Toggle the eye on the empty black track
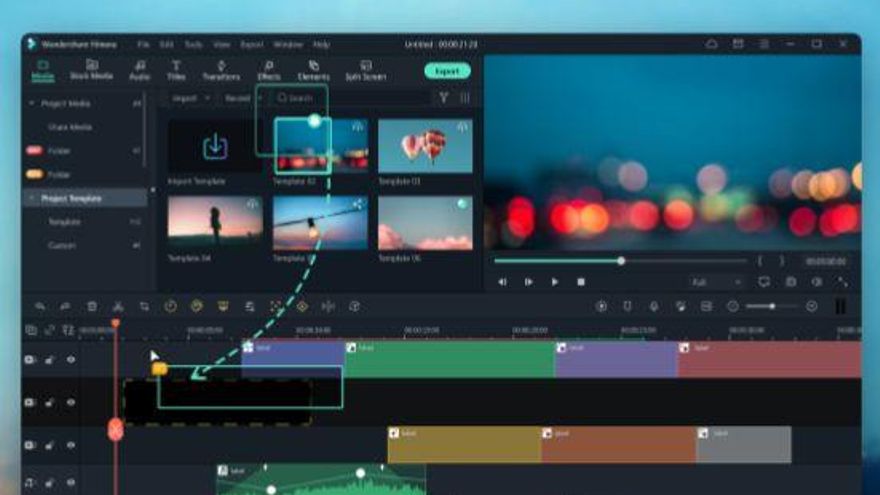This screenshot has height=495, width=880. pyautogui.click(x=71, y=402)
